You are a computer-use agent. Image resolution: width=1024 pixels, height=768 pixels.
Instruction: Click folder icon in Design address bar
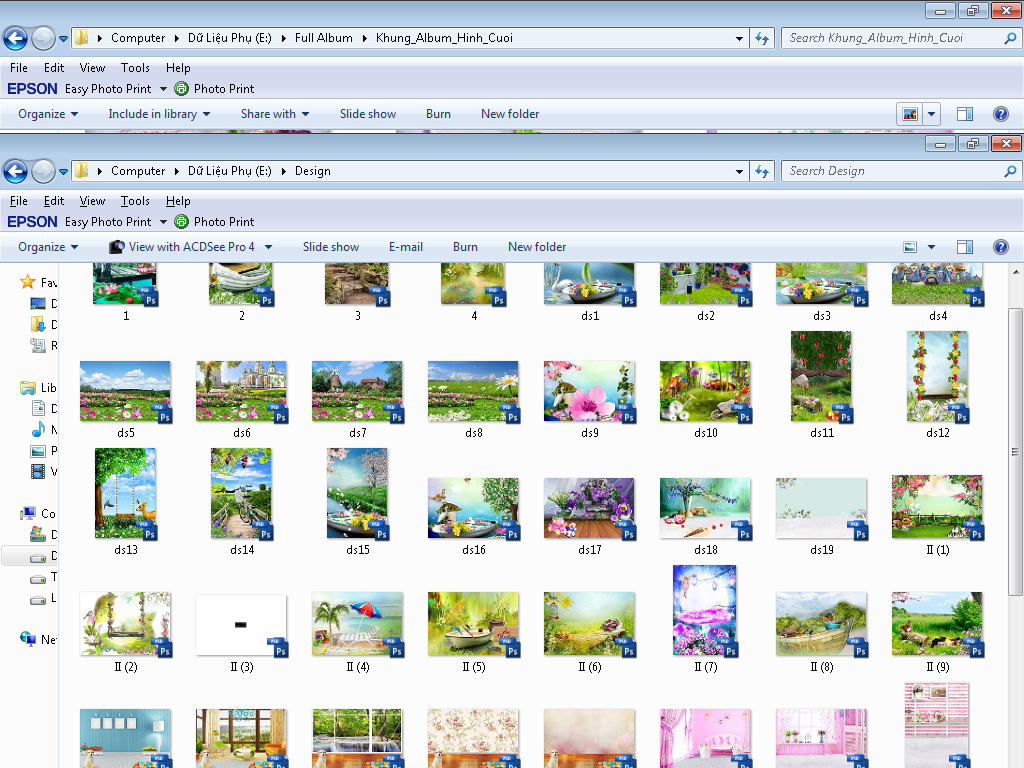(82, 170)
